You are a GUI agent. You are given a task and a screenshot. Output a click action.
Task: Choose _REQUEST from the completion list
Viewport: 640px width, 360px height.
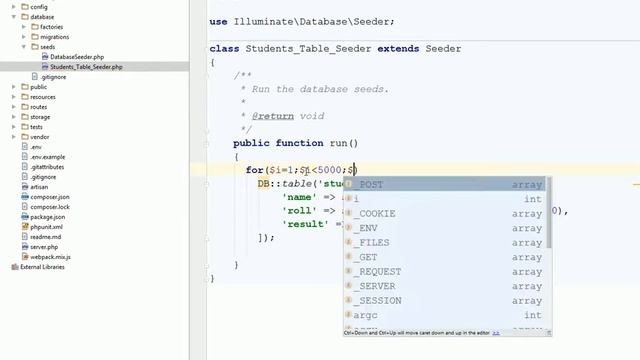pos(445,271)
